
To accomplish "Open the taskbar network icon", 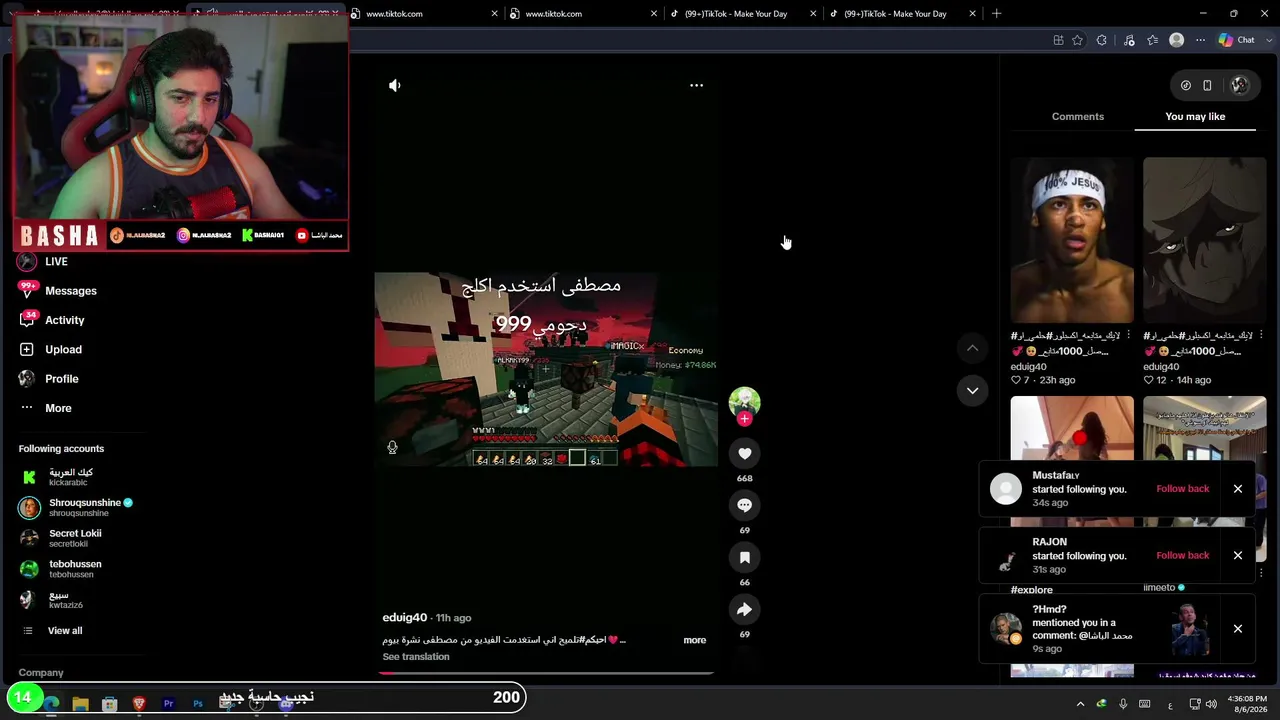I will point(1193,704).
